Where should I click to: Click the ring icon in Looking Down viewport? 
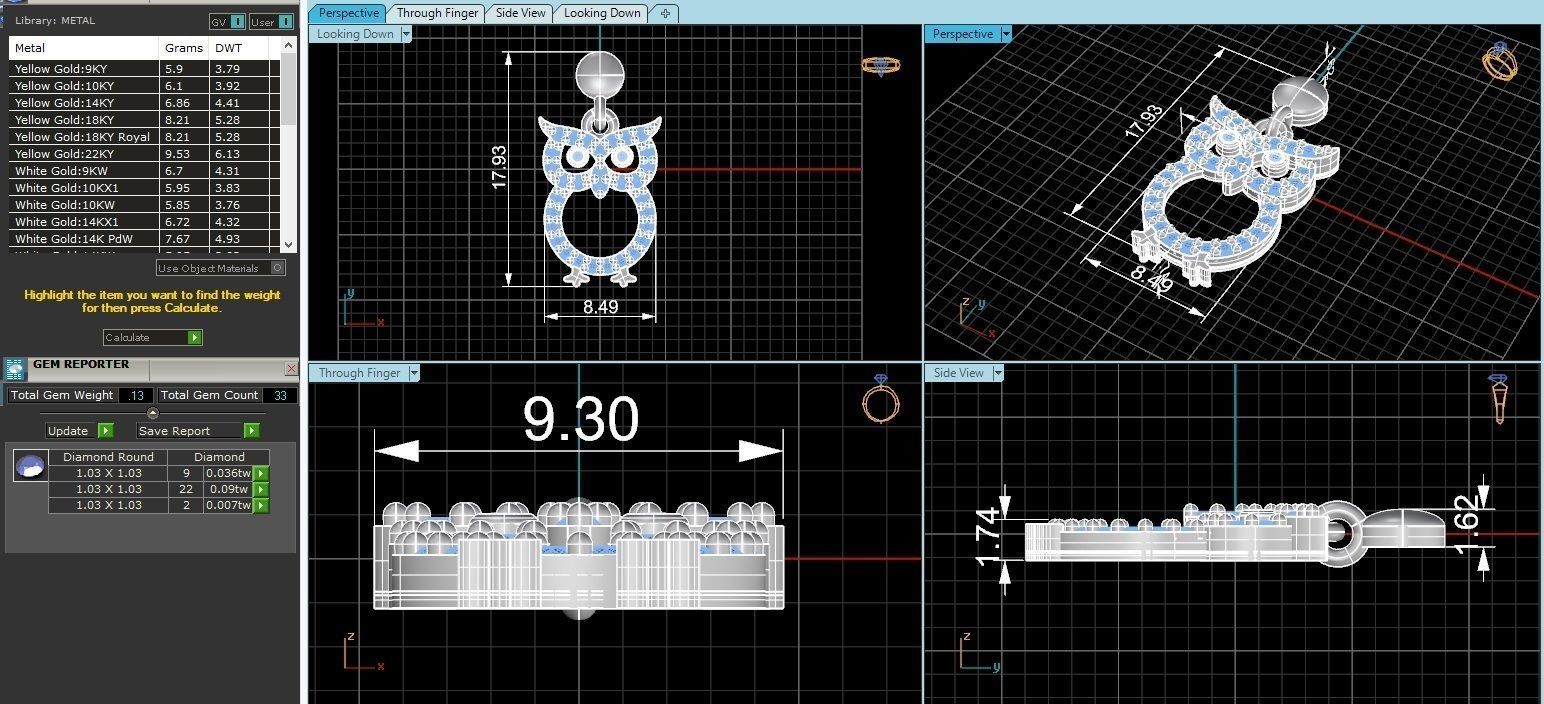point(881,65)
